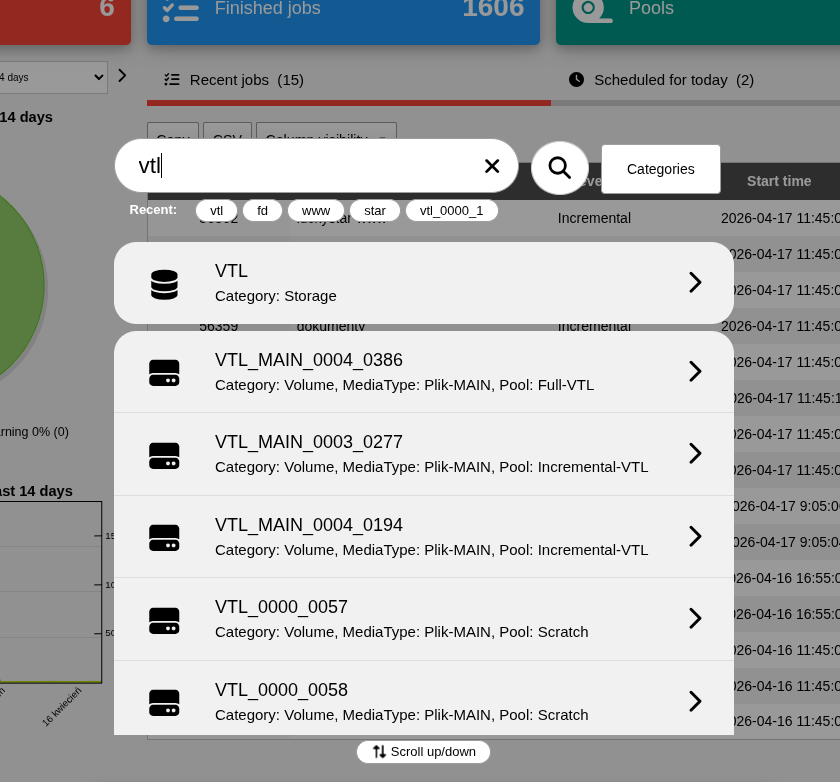Switch to Scheduled for today tab
The image size is (840, 782).
pos(661,80)
